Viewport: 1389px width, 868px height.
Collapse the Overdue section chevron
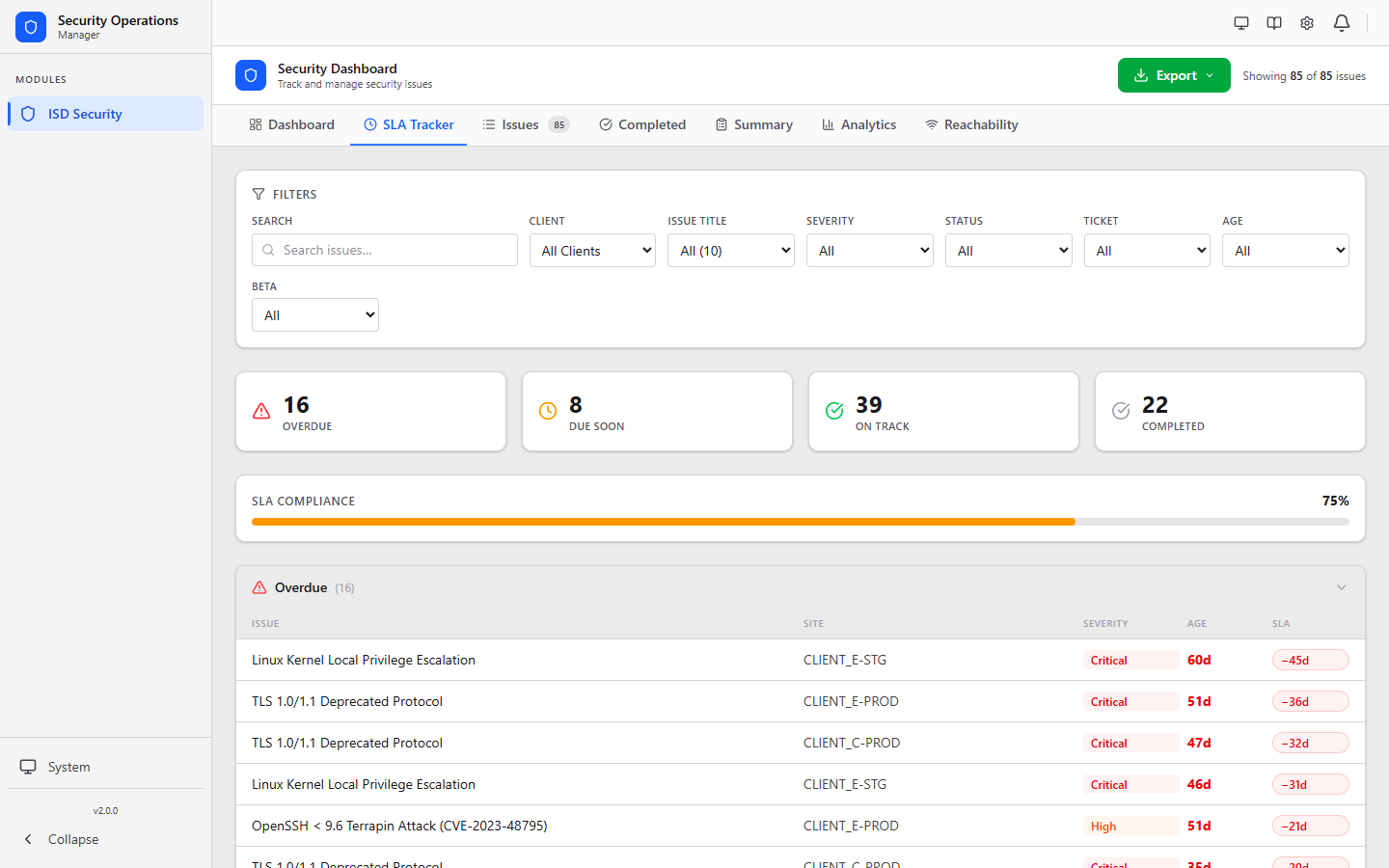pyautogui.click(x=1342, y=587)
